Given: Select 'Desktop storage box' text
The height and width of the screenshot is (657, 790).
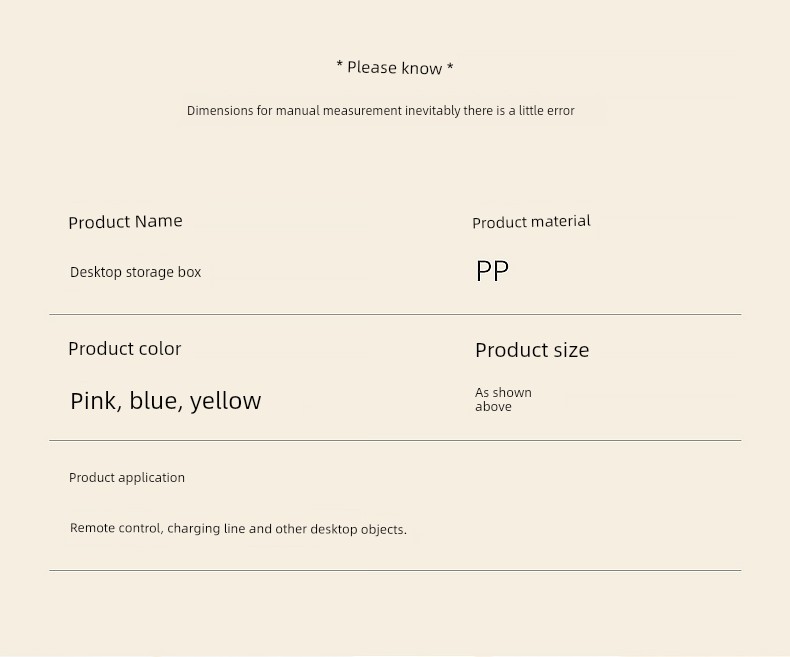Looking at the screenshot, I should coord(136,272).
